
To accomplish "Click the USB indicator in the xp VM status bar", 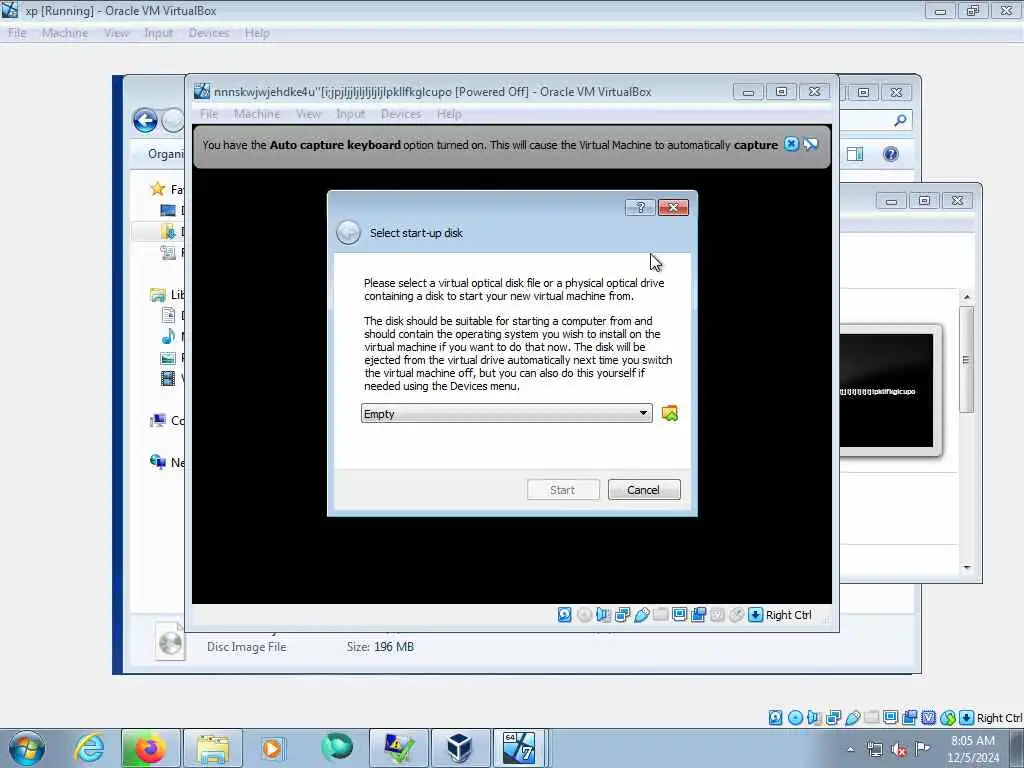I will pos(852,718).
